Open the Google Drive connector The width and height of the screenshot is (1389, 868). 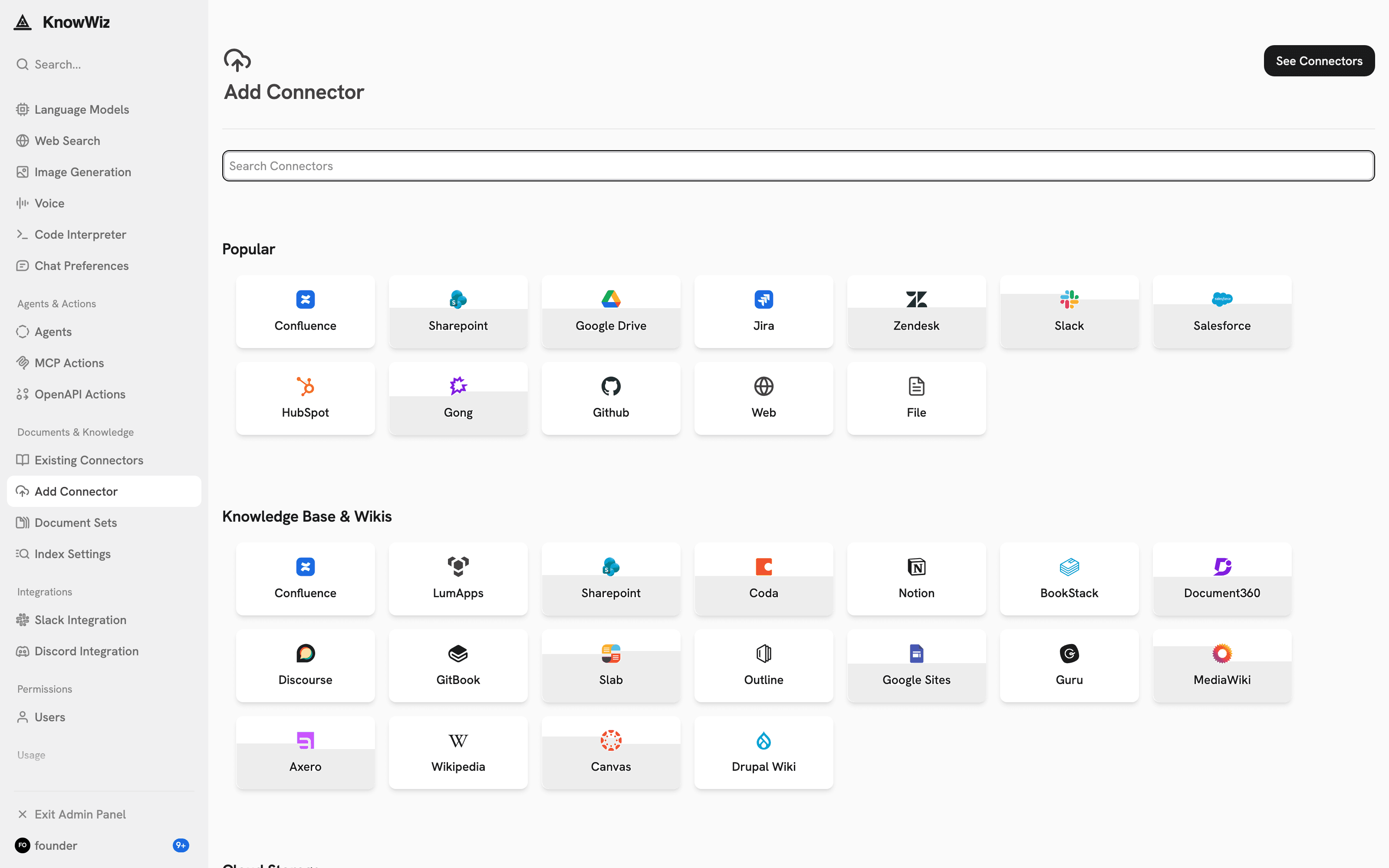(x=611, y=311)
